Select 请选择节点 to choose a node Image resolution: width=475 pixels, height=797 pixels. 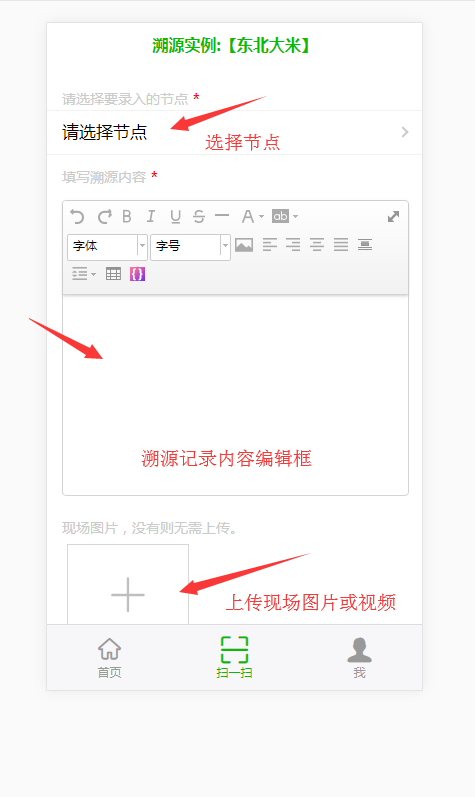[235, 133]
